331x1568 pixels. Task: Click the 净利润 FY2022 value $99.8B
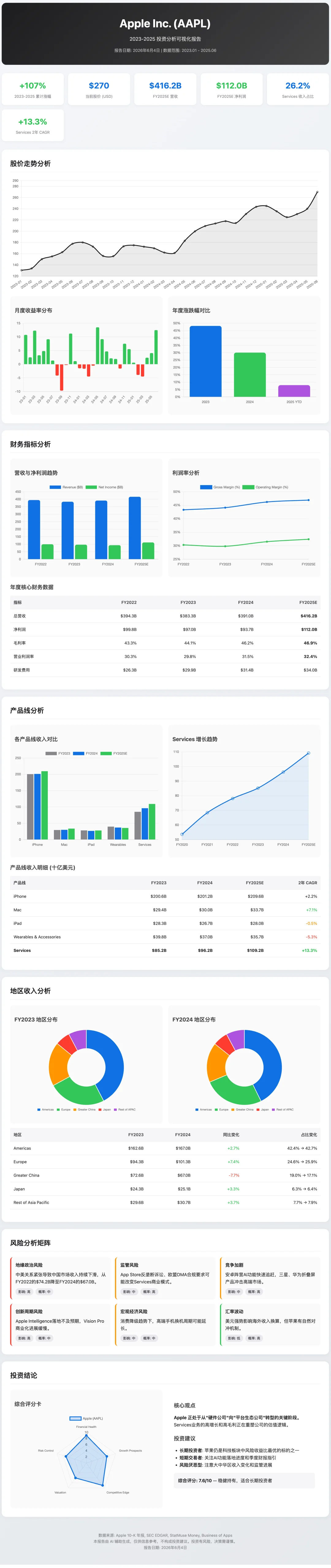click(x=130, y=629)
